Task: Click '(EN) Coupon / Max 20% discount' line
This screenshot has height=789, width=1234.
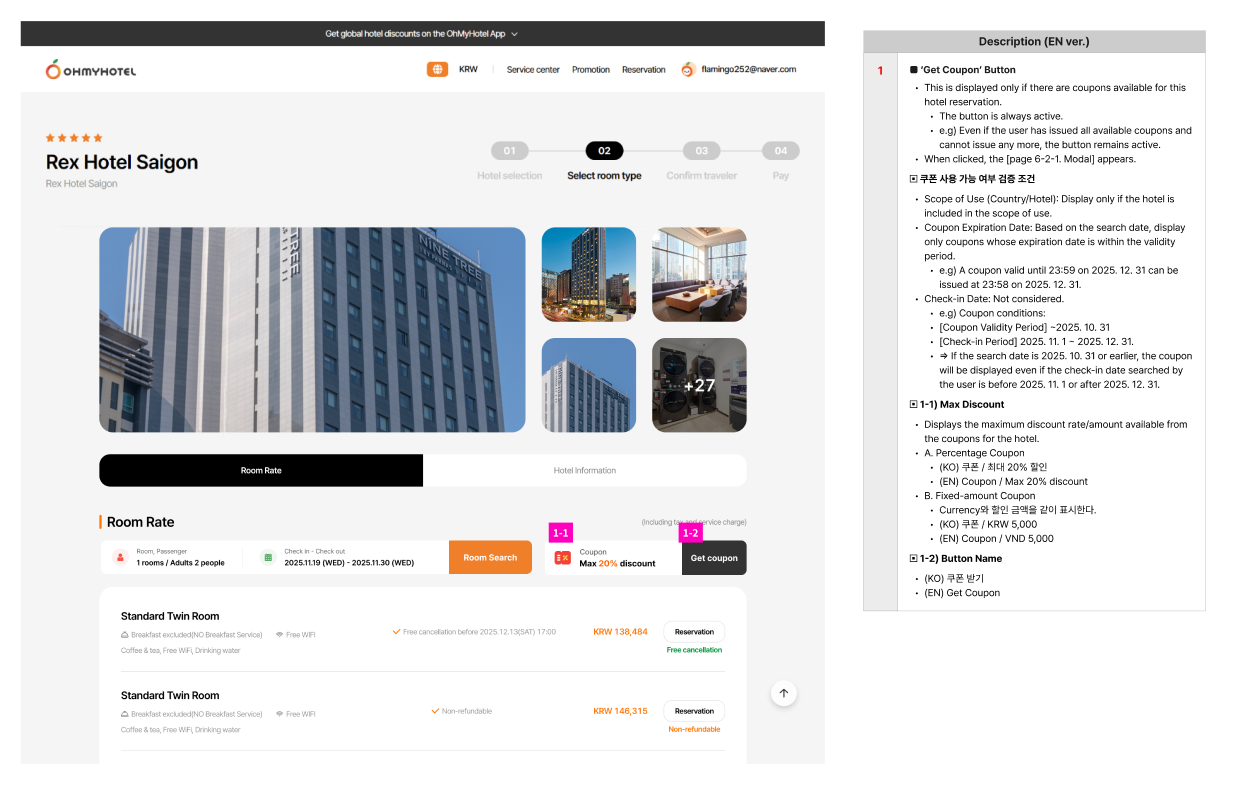Action: click(1013, 482)
